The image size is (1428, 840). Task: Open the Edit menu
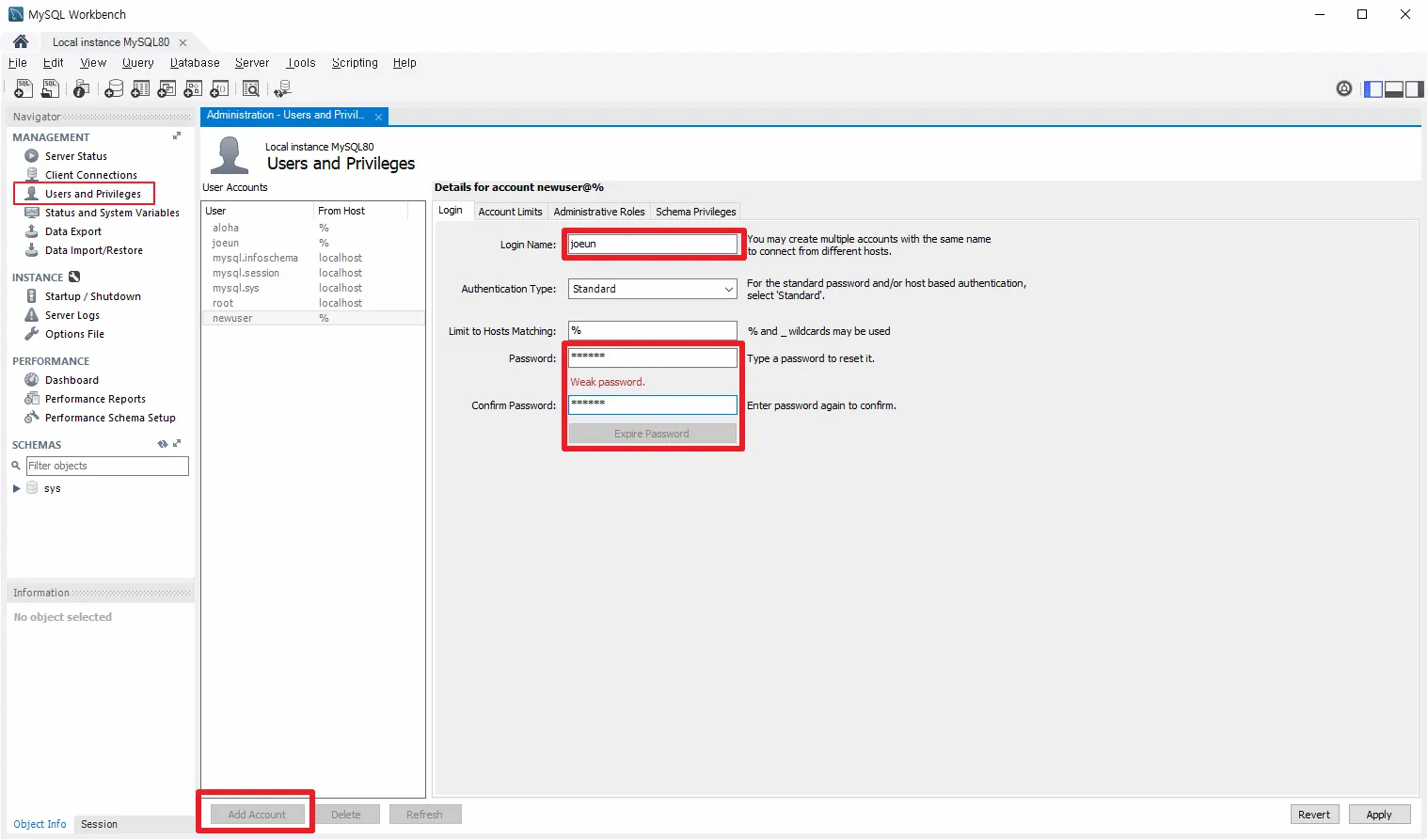point(54,63)
